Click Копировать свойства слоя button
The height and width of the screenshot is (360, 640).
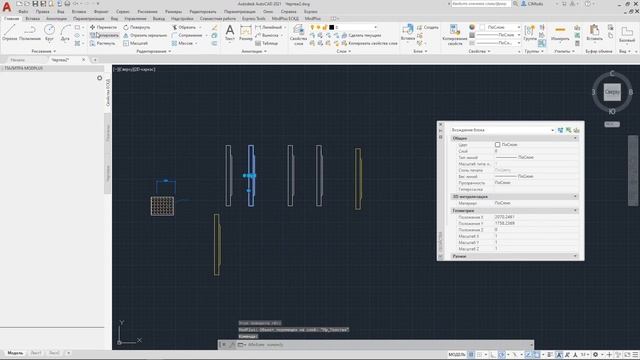tap(369, 43)
